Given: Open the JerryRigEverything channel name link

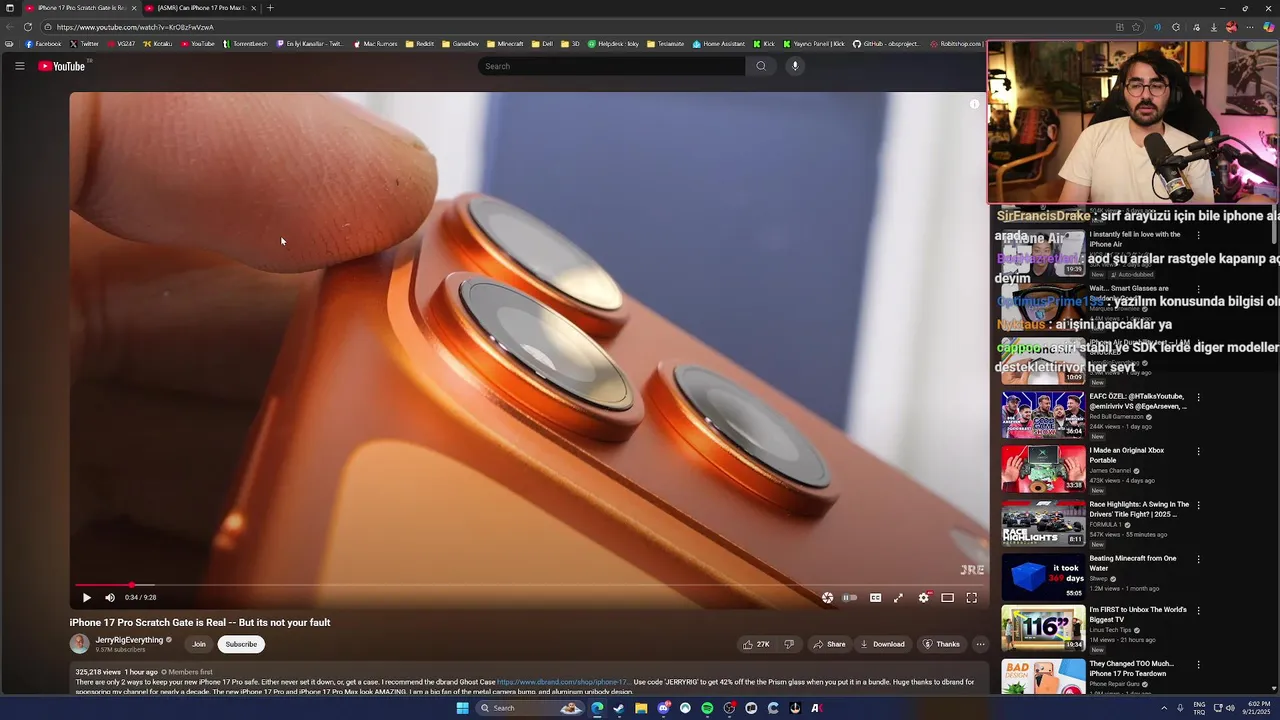Looking at the screenshot, I should [129, 640].
